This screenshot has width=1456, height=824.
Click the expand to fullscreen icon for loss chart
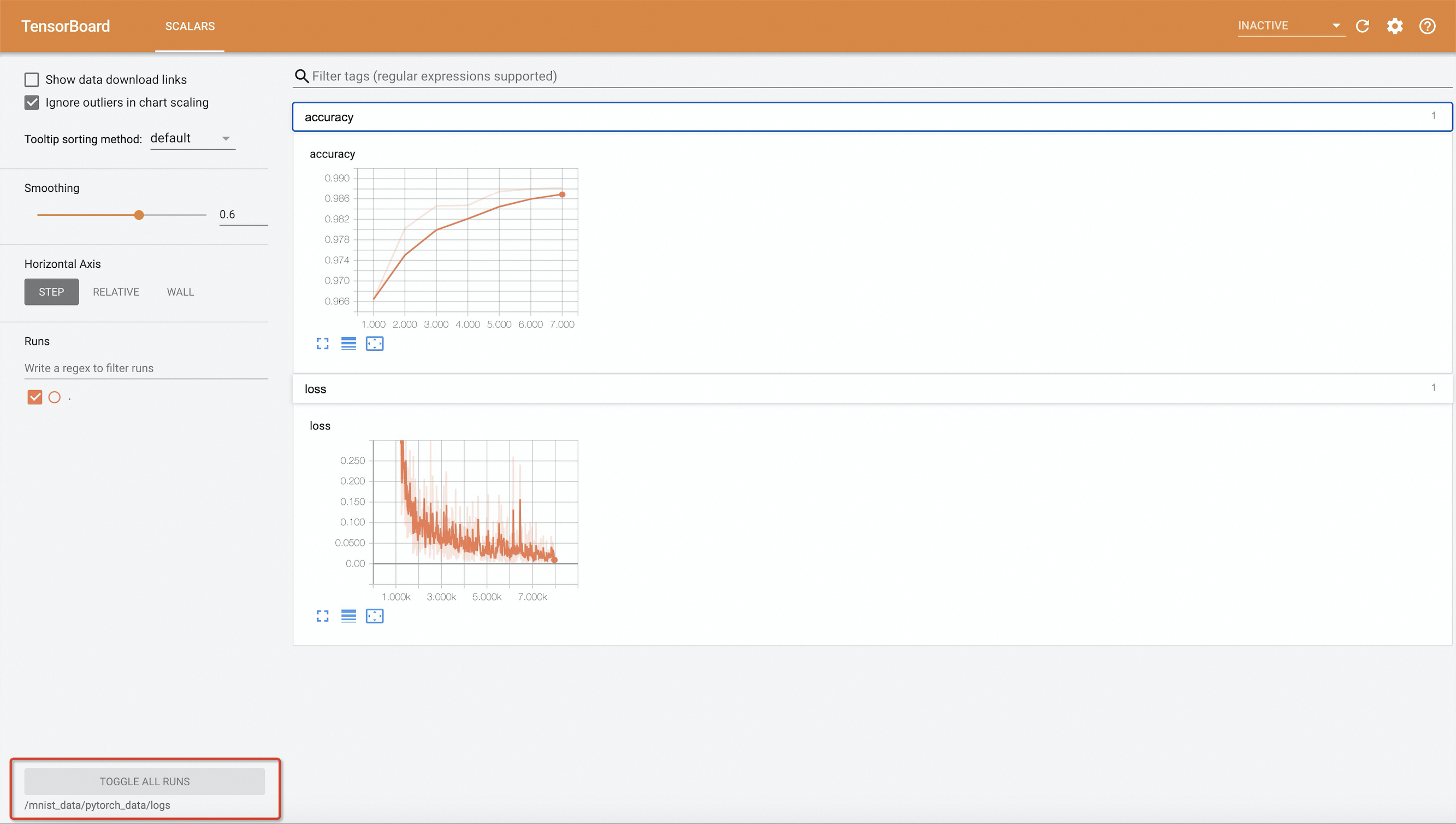tap(323, 616)
